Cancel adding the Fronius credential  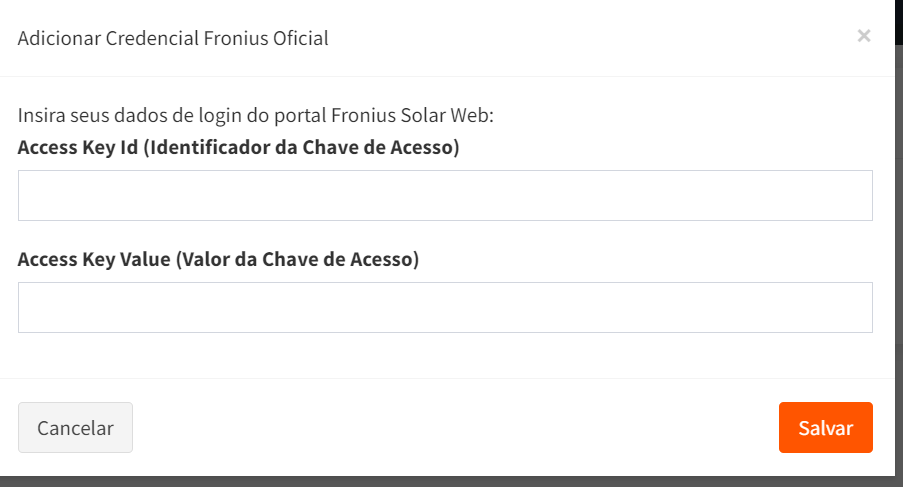[x=75, y=428]
